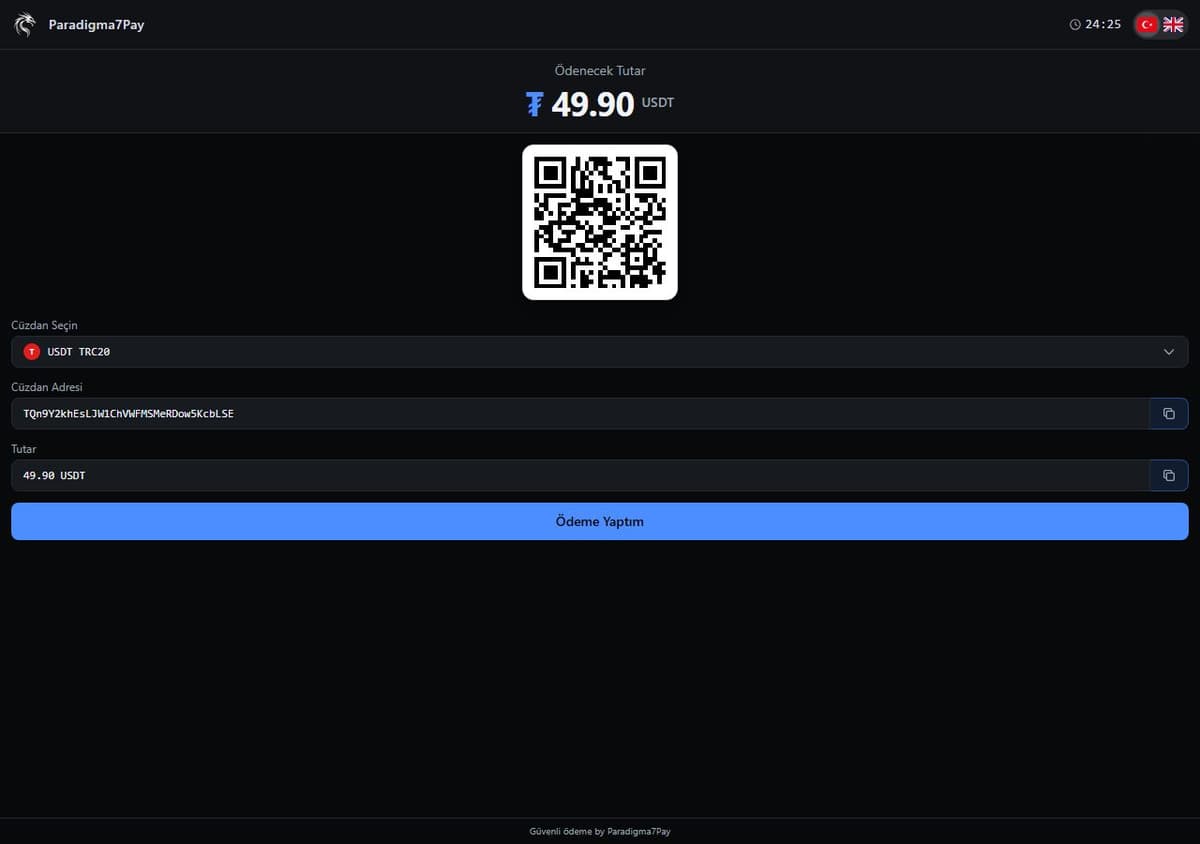Copy the wallet address
This screenshot has width=1200, height=844.
[1169, 414]
